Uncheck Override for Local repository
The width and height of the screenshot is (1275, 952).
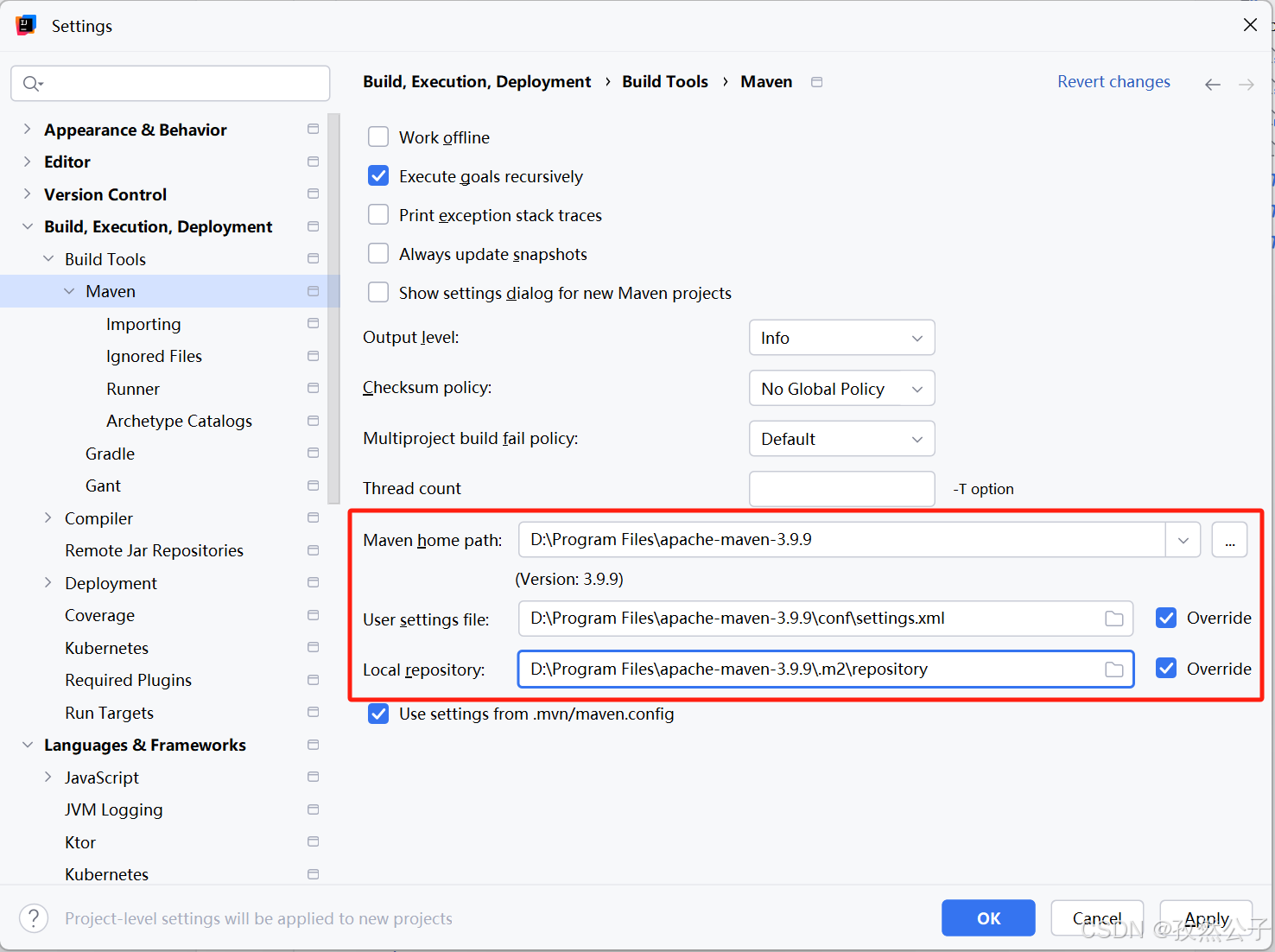pyautogui.click(x=1166, y=669)
